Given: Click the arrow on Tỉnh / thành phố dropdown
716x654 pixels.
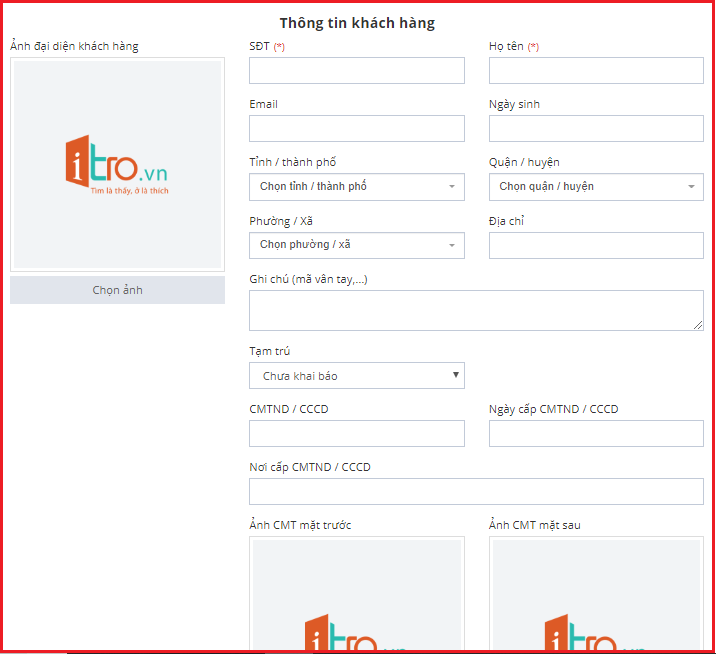Looking at the screenshot, I should [x=451, y=187].
